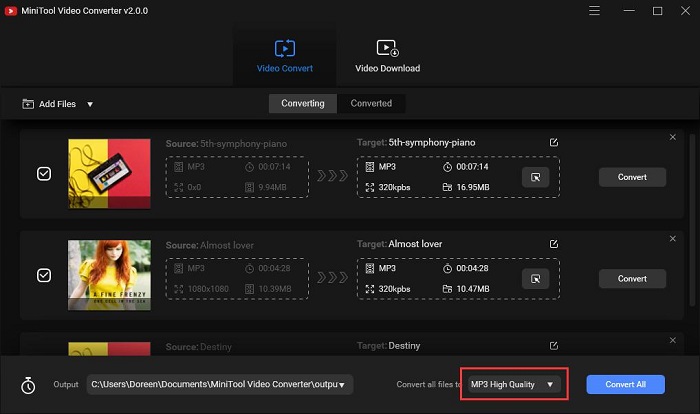Click the Target: Destiny label
This screenshot has height=414, width=700.
388,346
